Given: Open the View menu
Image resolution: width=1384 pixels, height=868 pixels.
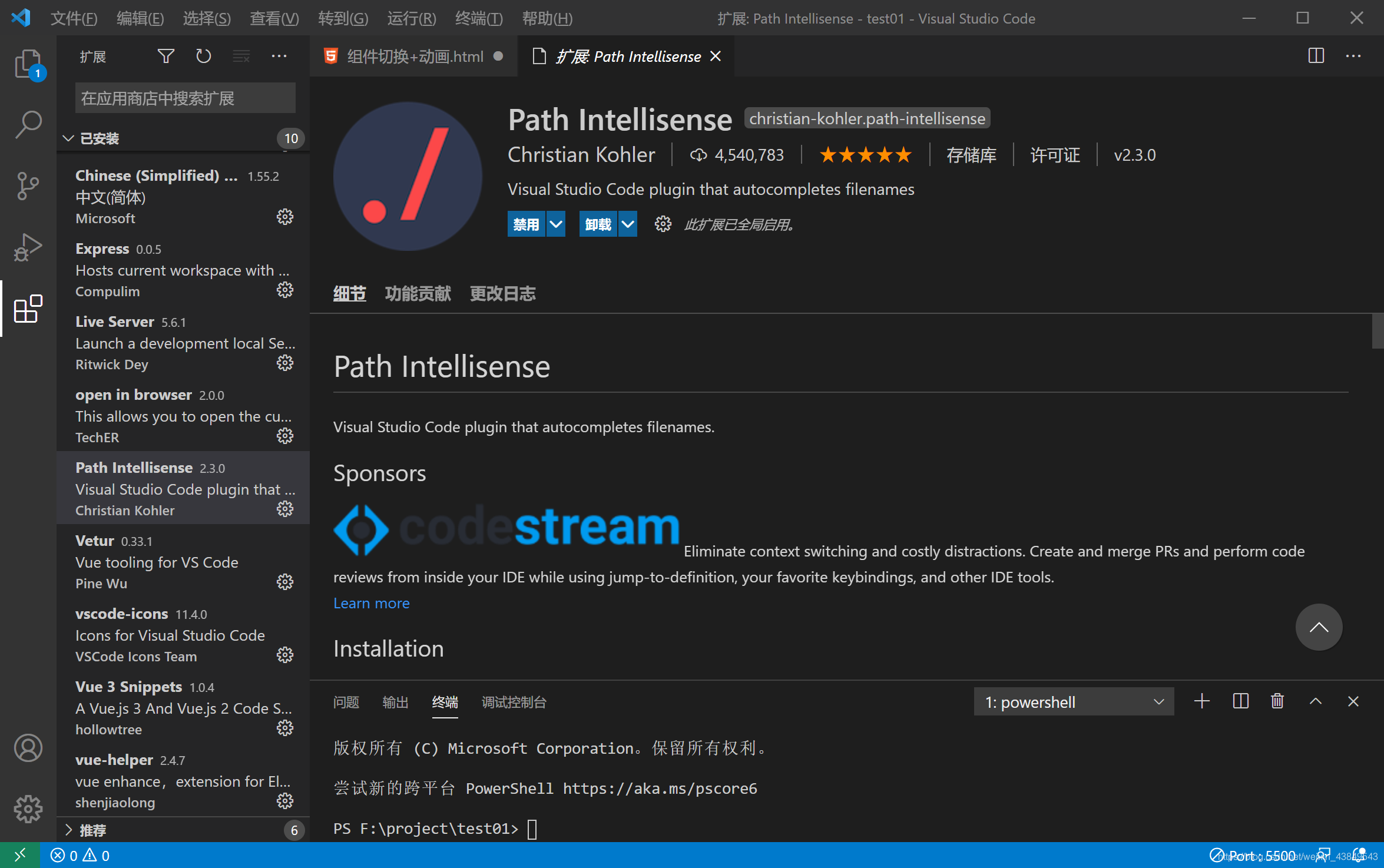Looking at the screenshot, I should pos(274,18).
